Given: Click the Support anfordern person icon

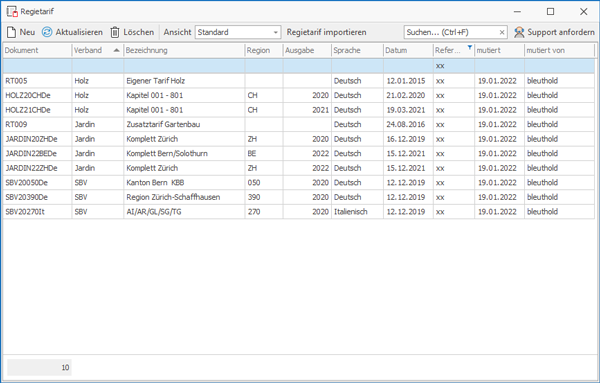Looking at the screenshot, I should click(x=519, y=32).
